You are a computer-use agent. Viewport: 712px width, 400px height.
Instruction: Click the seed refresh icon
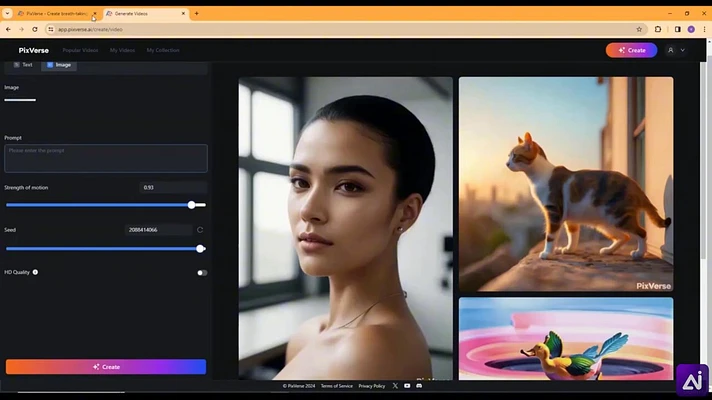pyautogui.click(x=200, y=230)
